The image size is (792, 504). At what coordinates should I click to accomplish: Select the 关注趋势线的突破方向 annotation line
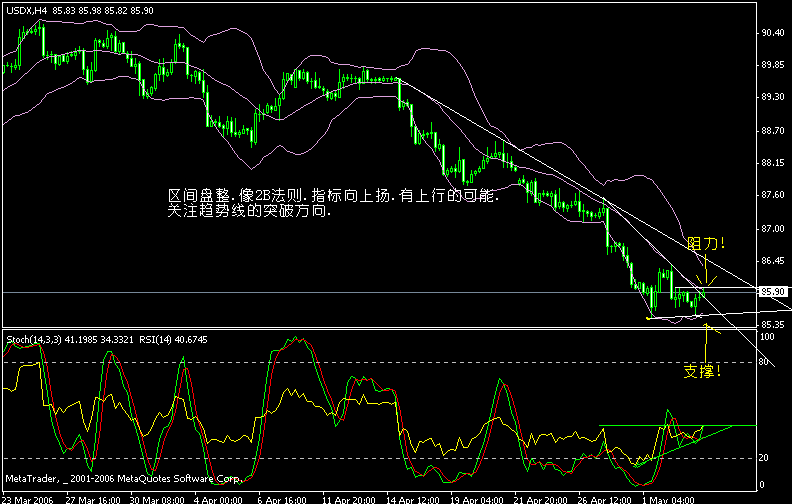click(250, 211)
